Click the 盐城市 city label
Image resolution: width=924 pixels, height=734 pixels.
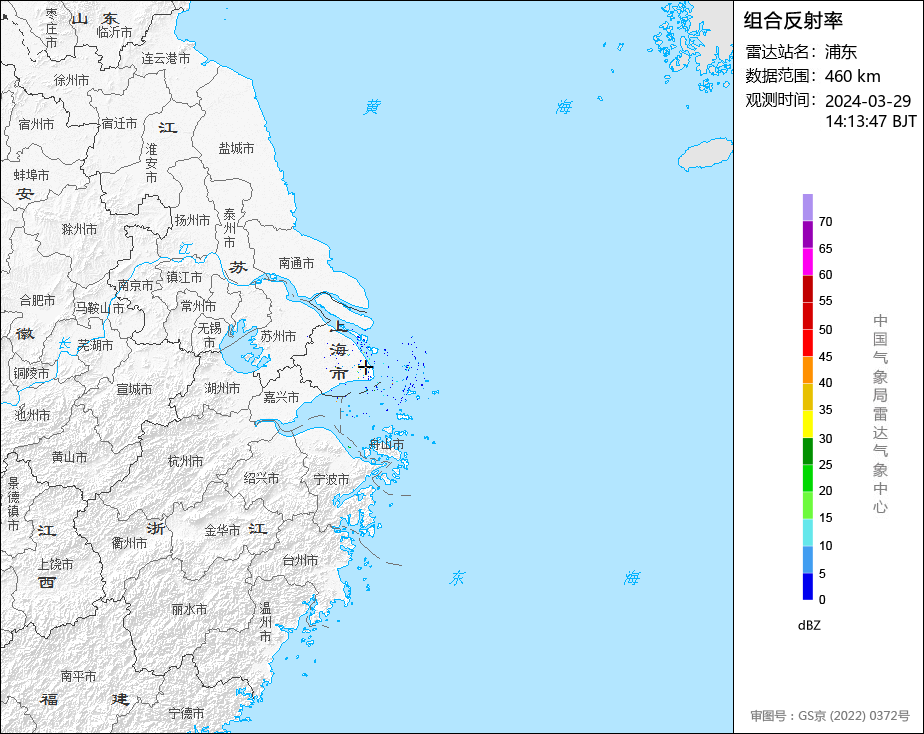236,148
